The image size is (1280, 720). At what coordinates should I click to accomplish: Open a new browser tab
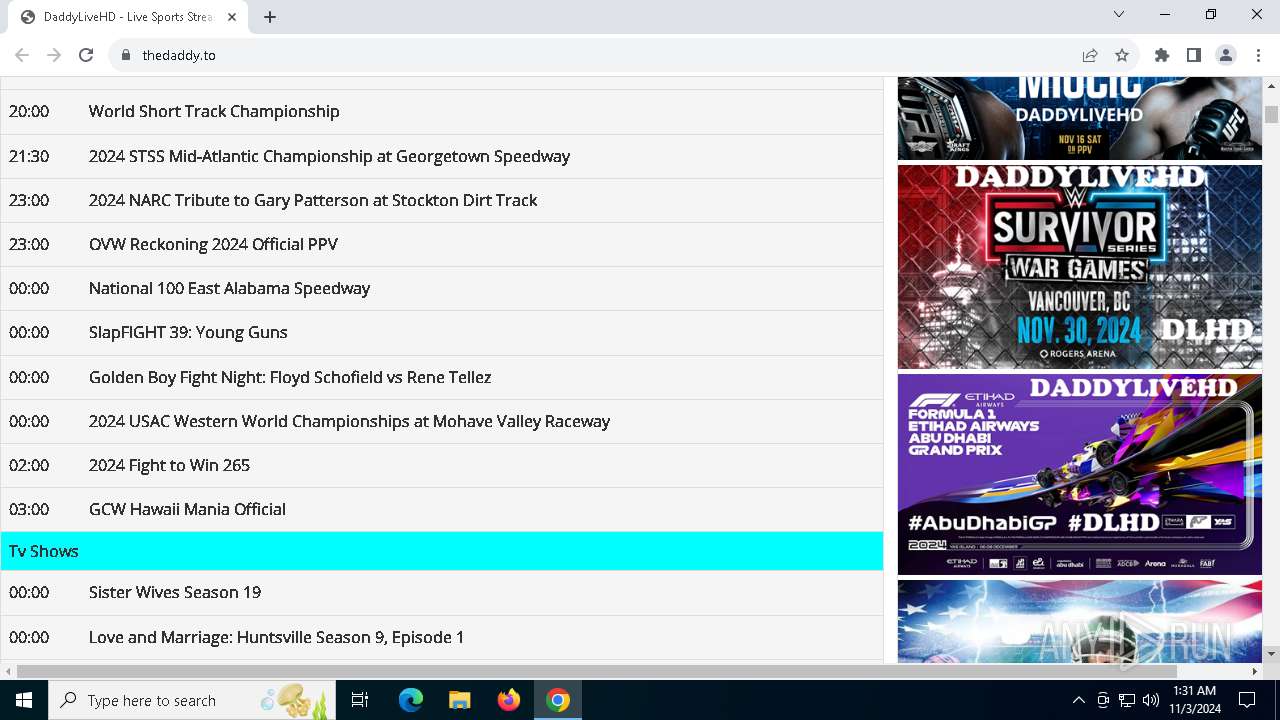pyautogui.click(x=270, y=17)
